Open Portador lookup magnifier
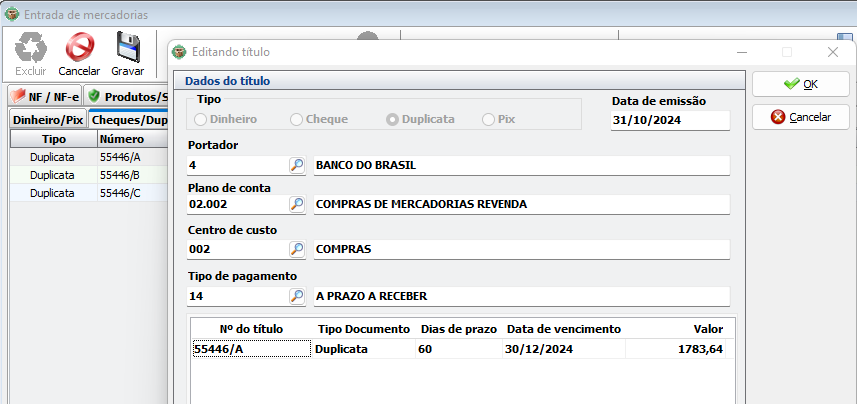The image size is (857, 404). coord(297,165)
